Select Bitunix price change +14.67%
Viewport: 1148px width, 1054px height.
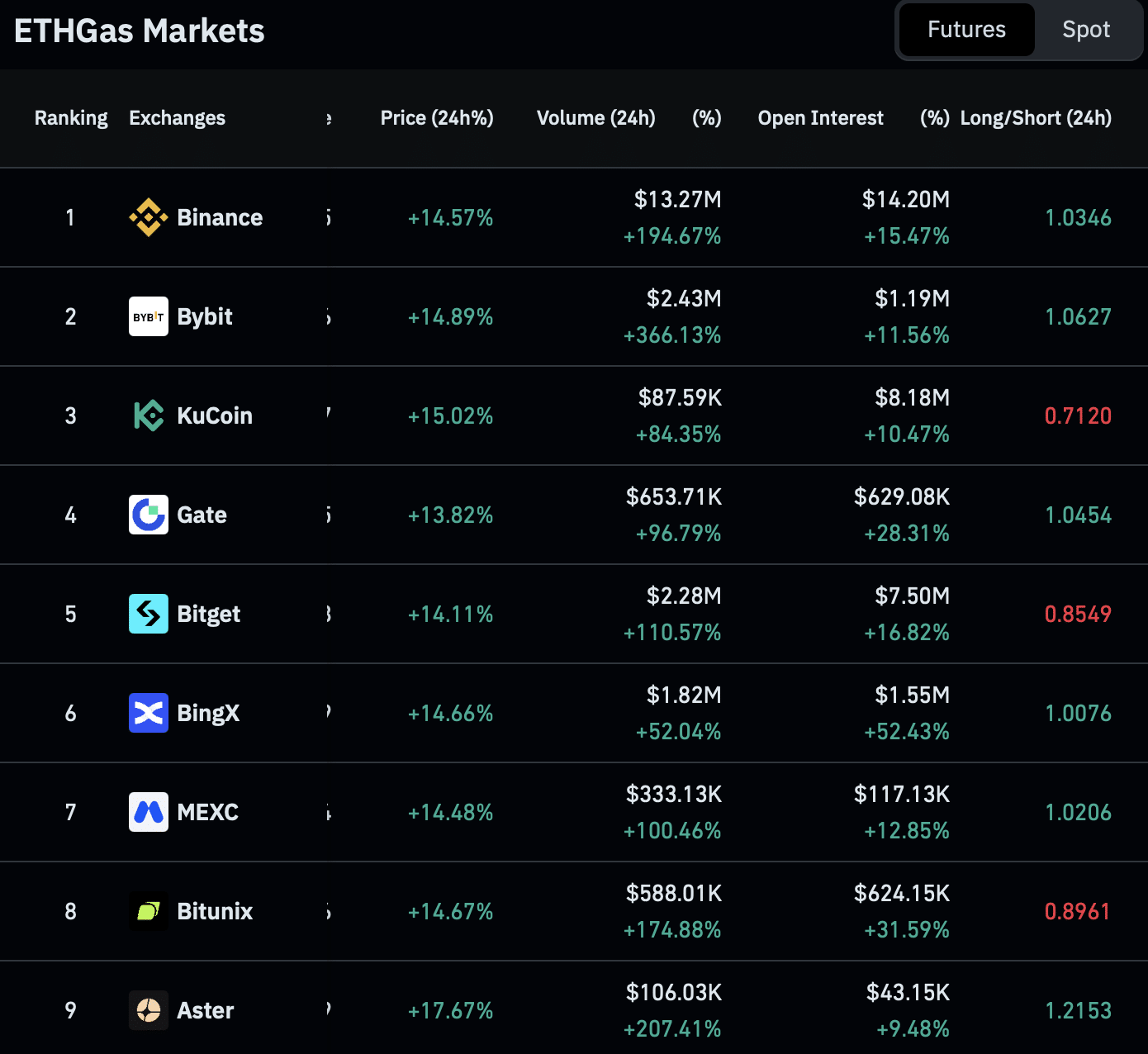click(x=450, y=911)
